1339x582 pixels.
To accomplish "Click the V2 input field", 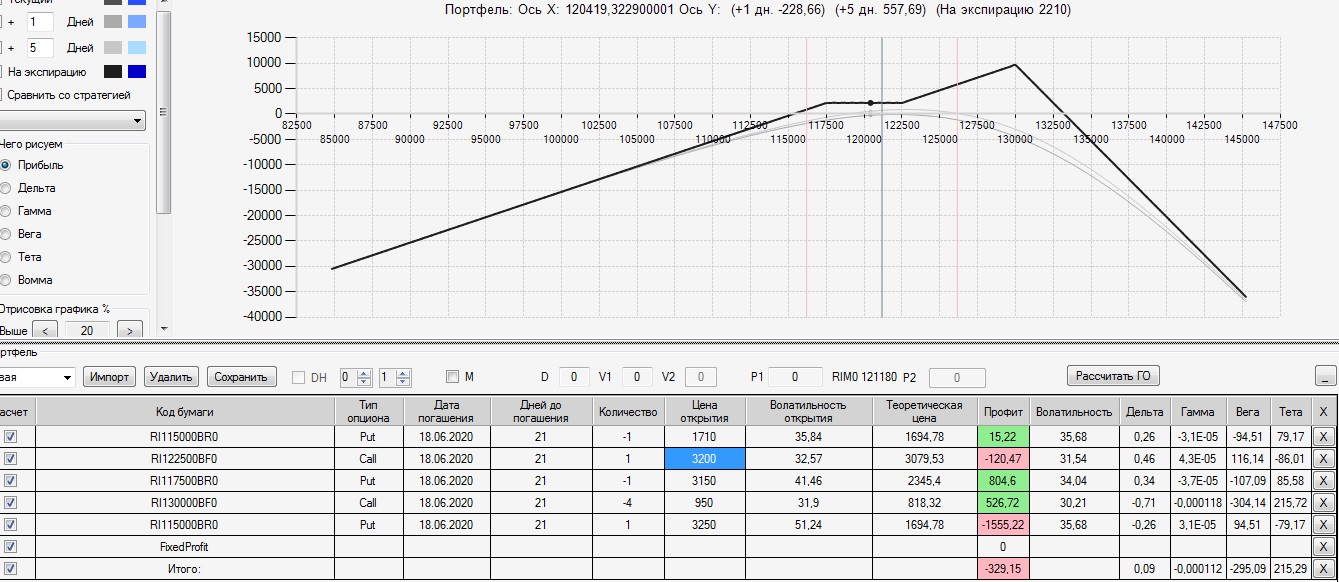I will coord(701,377).
